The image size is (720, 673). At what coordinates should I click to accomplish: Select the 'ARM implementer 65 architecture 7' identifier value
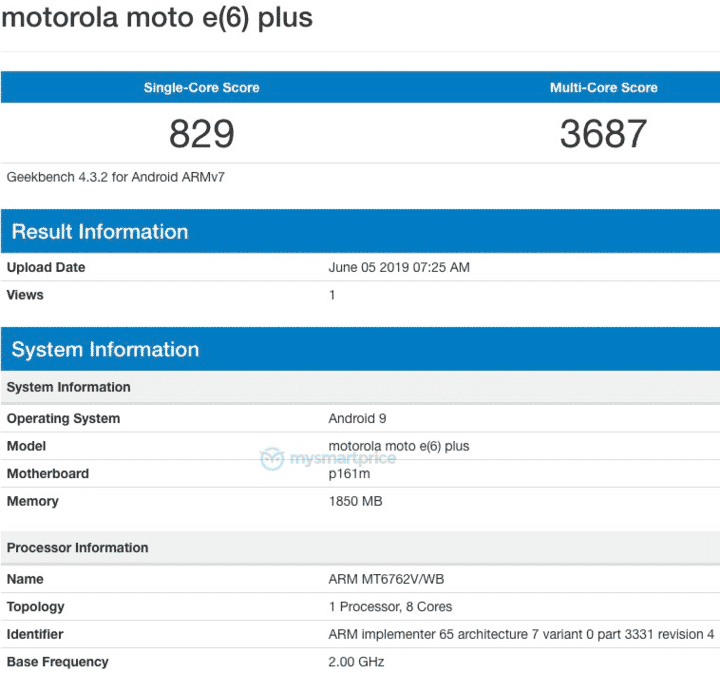coord(521,634)
